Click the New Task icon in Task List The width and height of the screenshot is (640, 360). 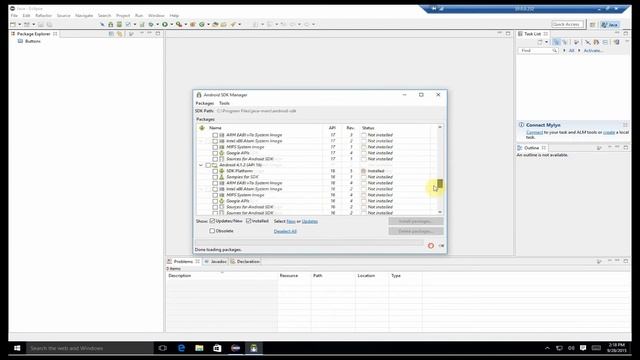tap(540, 42)
